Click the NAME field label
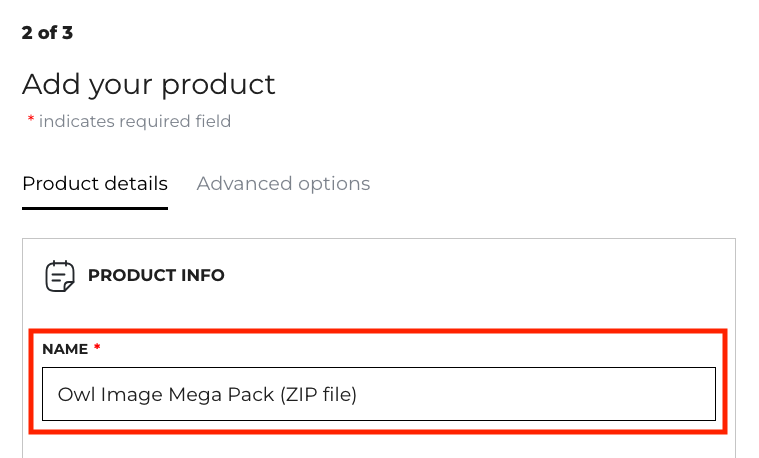 64,348
